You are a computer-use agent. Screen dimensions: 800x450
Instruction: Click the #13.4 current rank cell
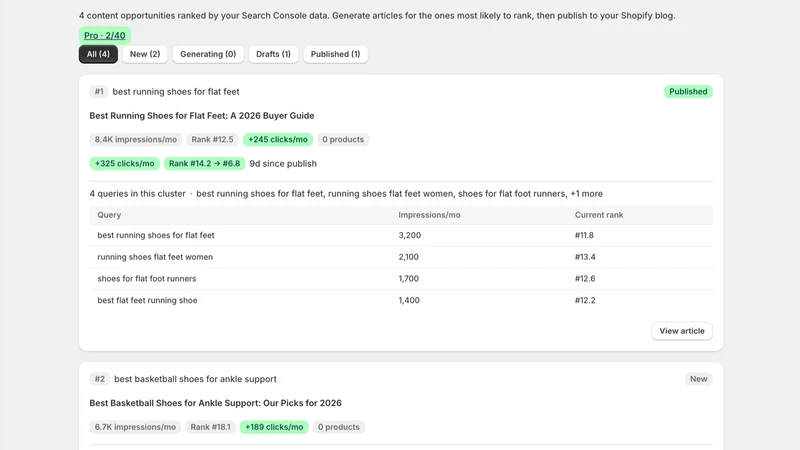click(585, 257)
